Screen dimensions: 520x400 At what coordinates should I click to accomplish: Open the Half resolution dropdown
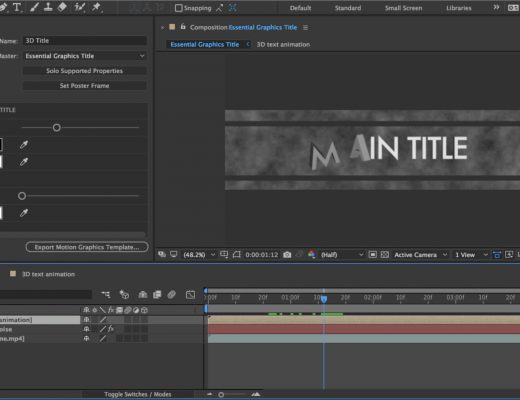pos(342,255)
